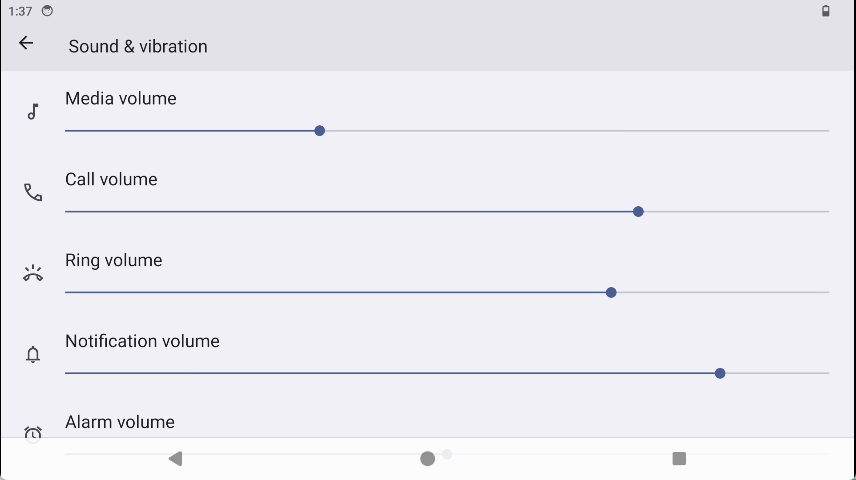Select the Notification volume label

pos(142,341)
